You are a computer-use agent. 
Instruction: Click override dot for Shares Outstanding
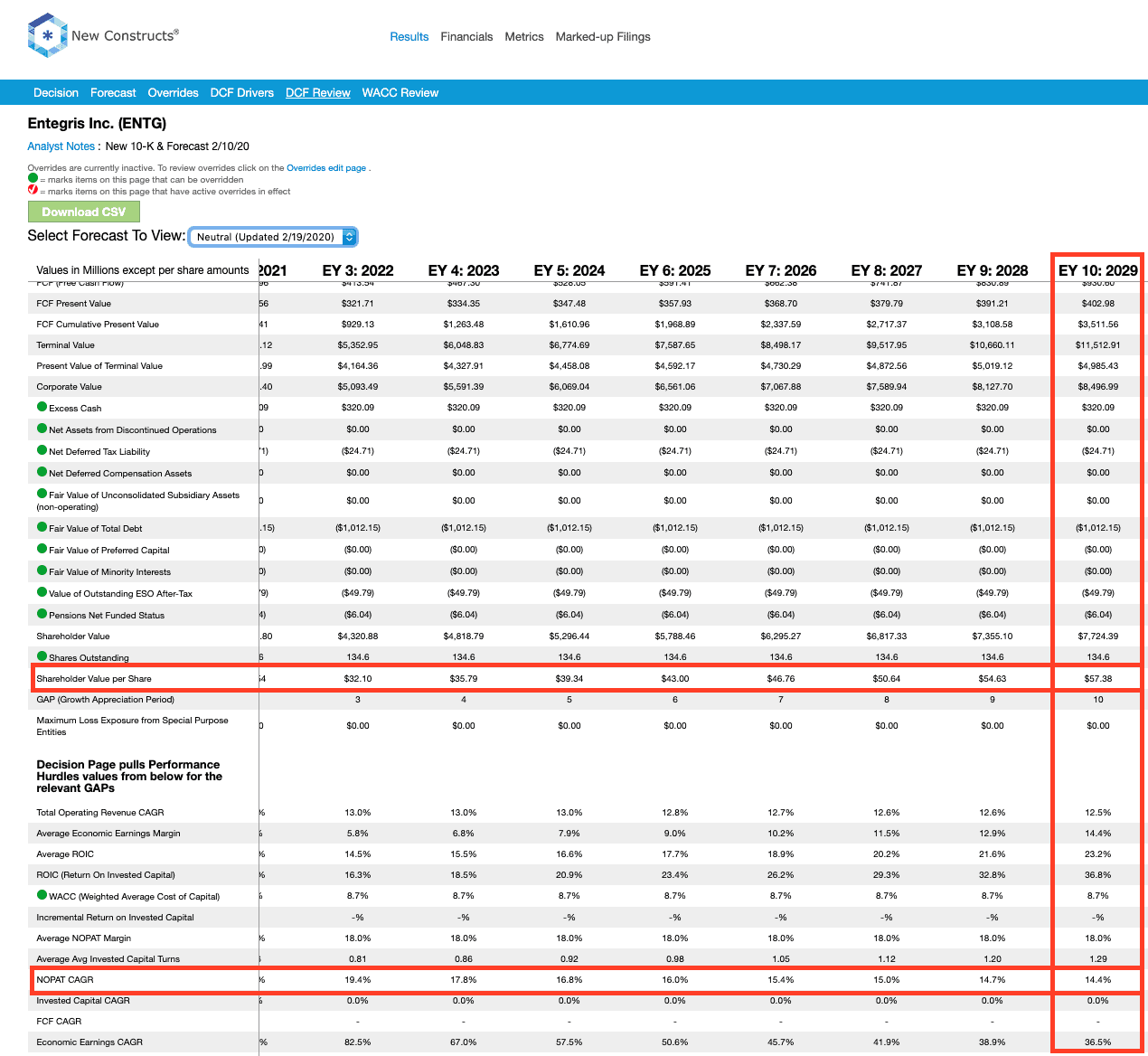point(42,656)
